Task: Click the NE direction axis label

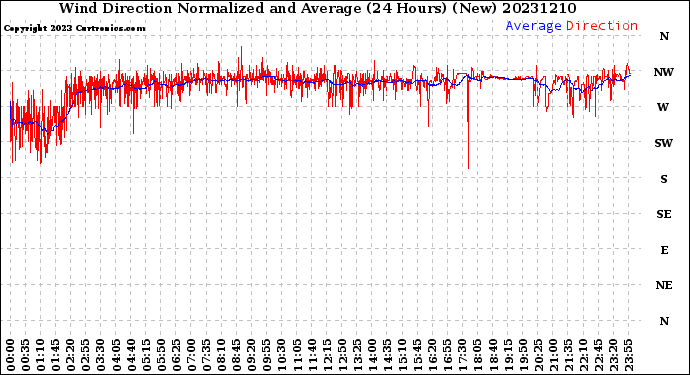Action: (x=664, y=285)
